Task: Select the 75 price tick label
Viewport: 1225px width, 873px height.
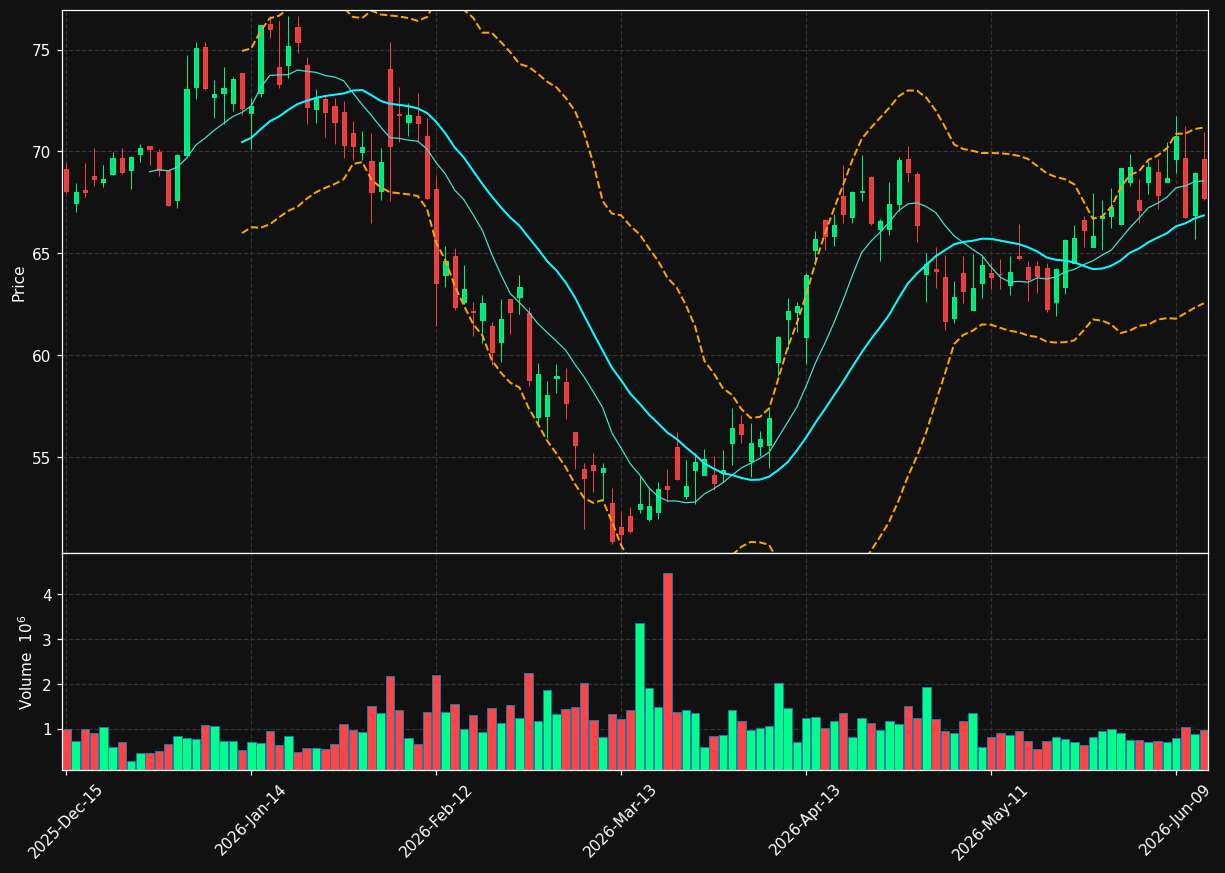Action: tap(43, 51)
